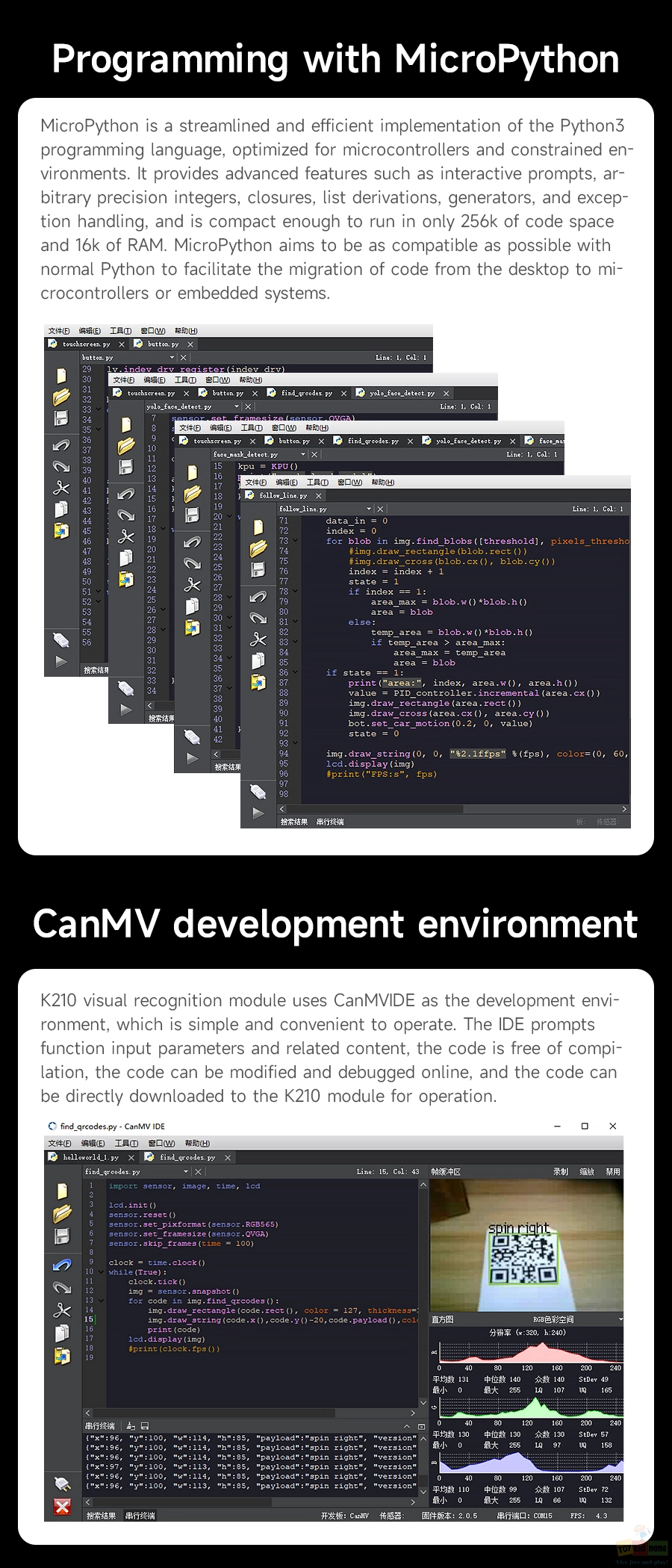Click Redo arrow in follow_line.py window

coord(258,618)
